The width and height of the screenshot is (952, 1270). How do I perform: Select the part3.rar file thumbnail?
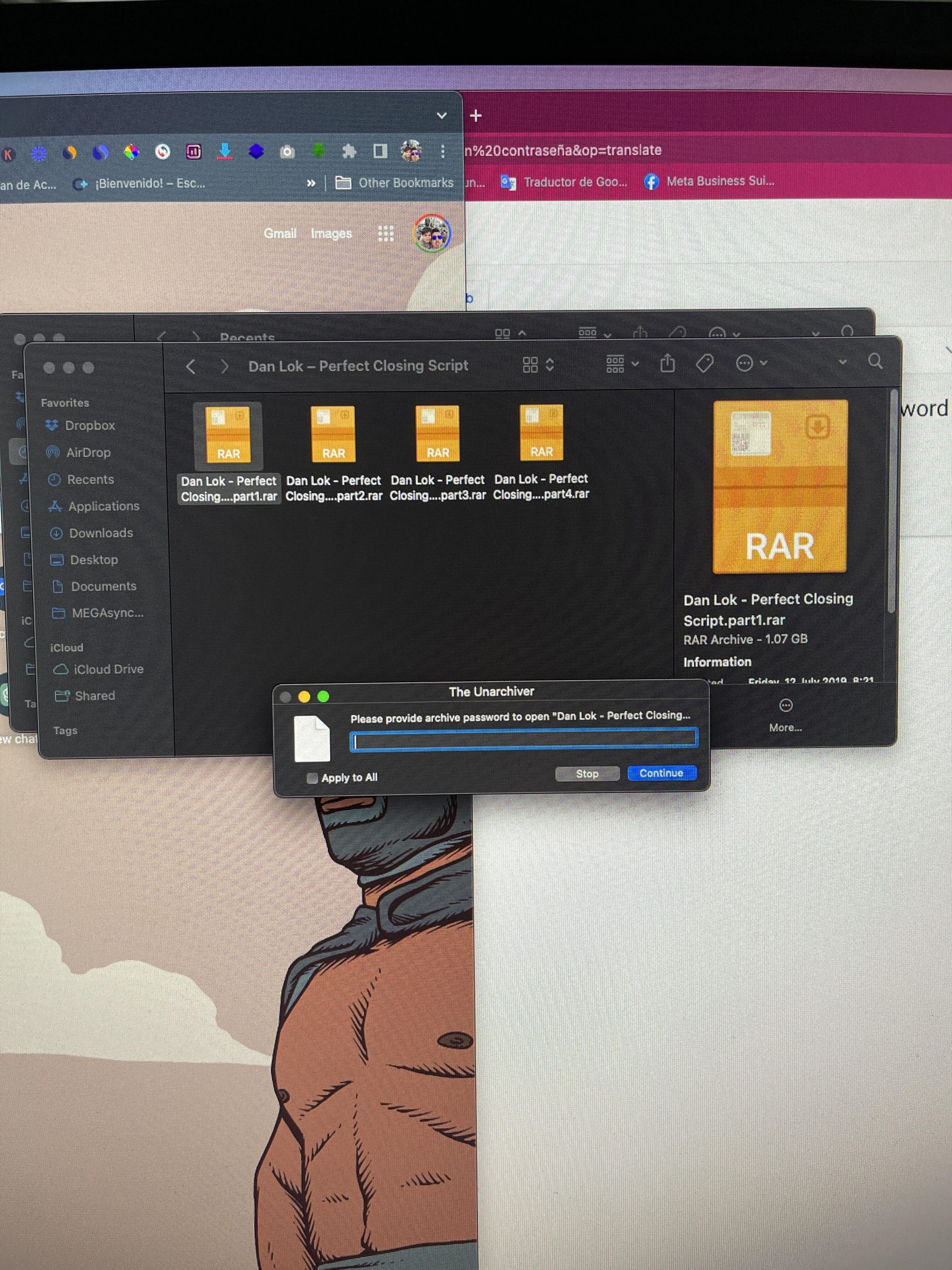click(437, 434)
